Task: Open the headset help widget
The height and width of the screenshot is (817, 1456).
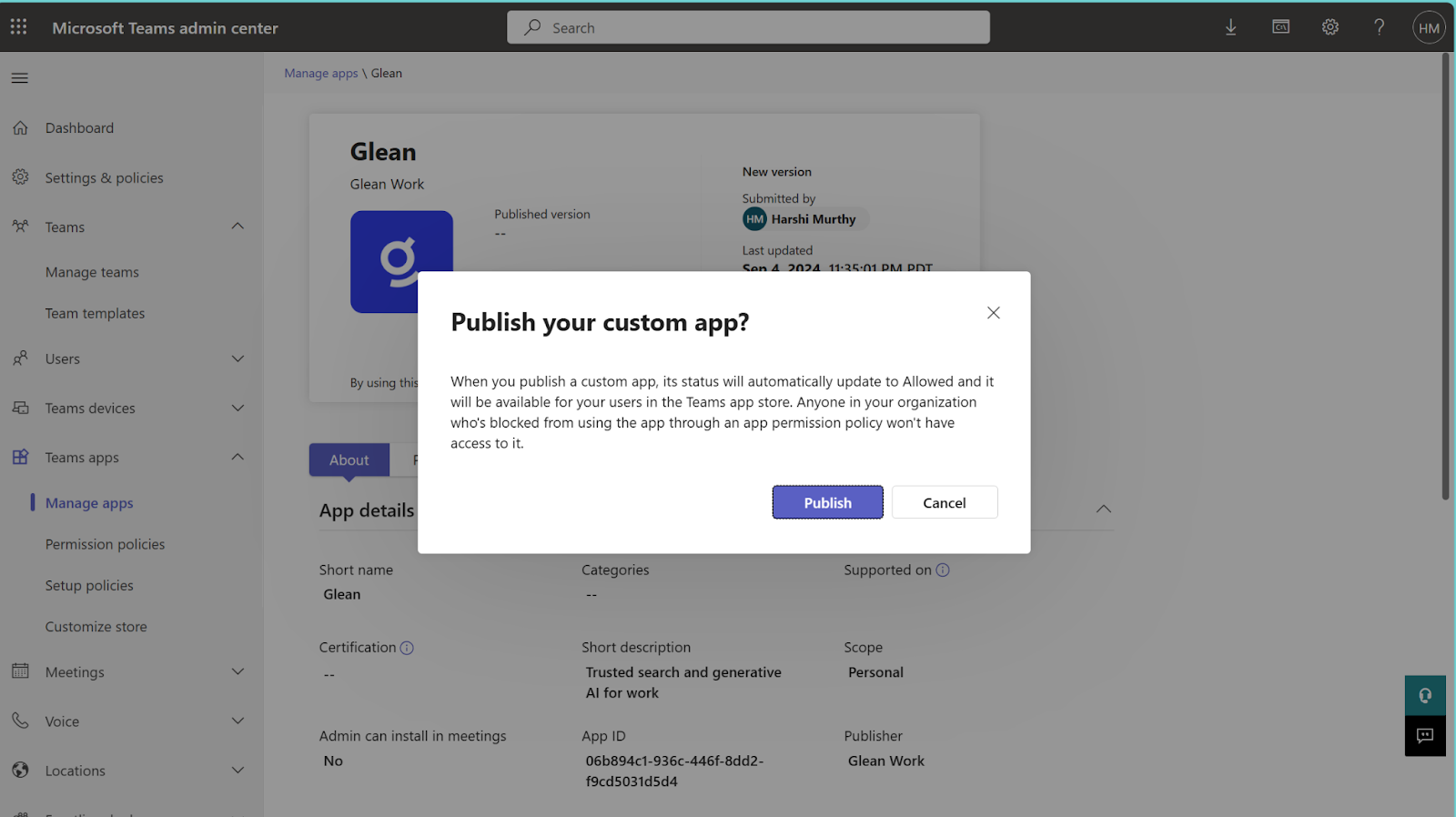Action: point(1425,695)
